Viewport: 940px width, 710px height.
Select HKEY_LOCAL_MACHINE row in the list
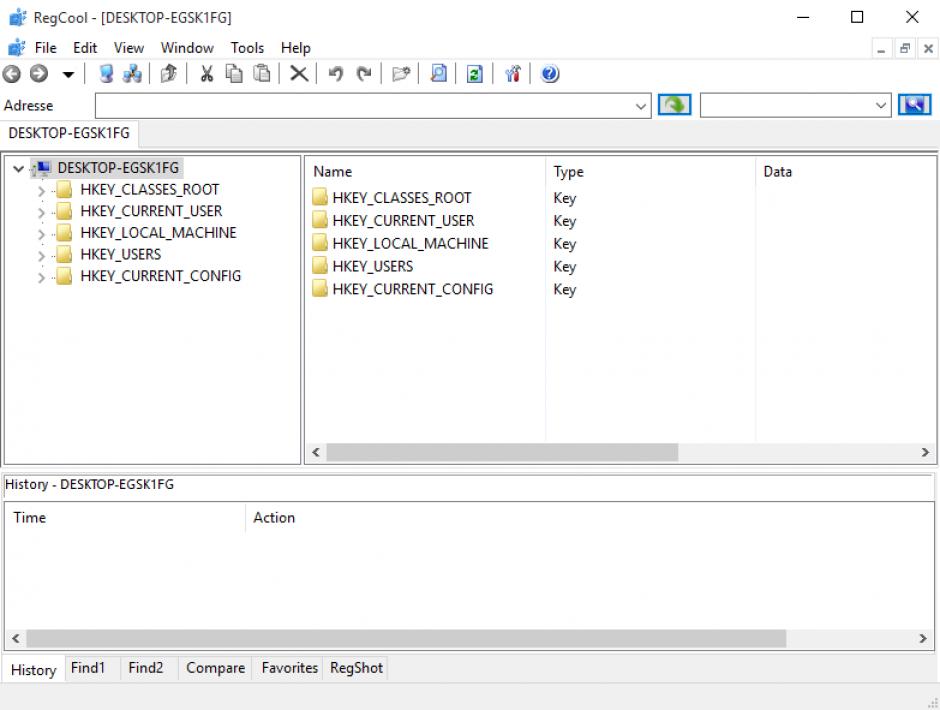coord(411,243)
